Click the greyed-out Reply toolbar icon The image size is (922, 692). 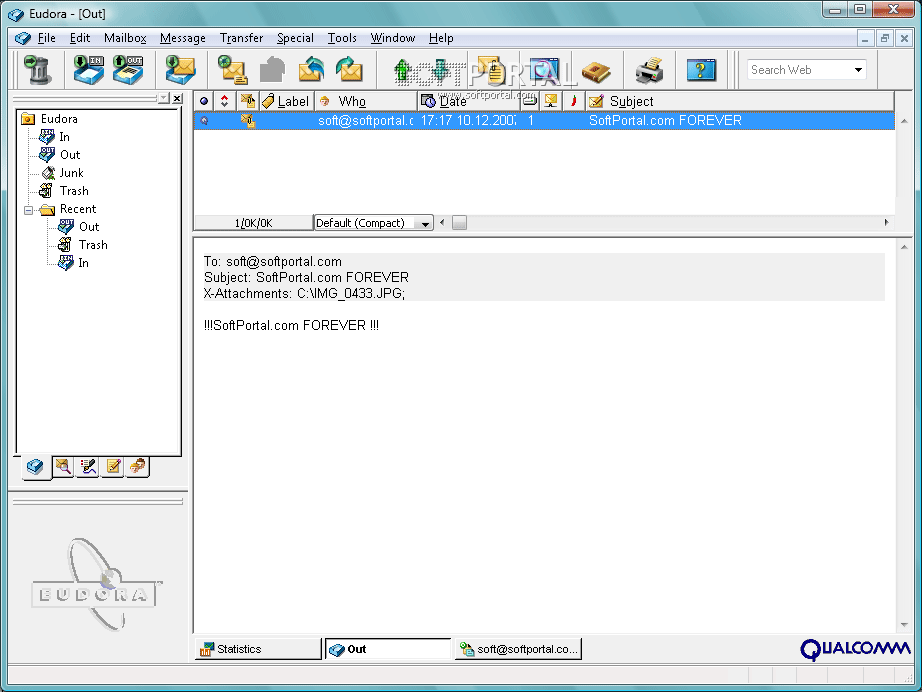click(272, 70)
